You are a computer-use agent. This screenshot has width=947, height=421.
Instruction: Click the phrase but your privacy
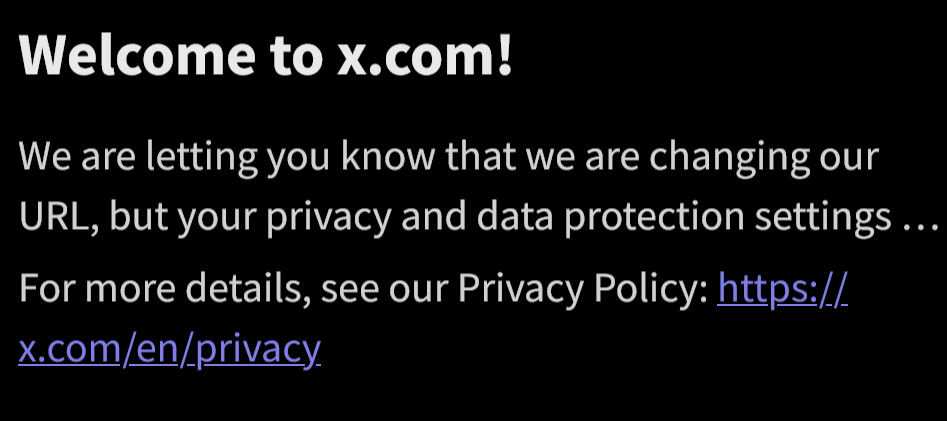click(x=251, y=217)
